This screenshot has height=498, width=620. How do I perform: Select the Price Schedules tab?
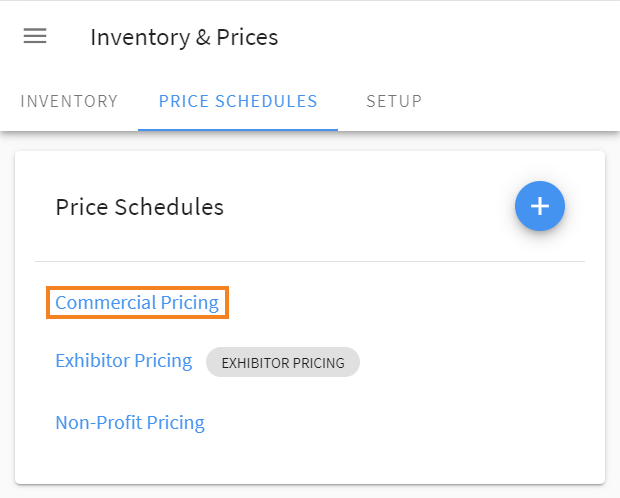tap(238, 101)
